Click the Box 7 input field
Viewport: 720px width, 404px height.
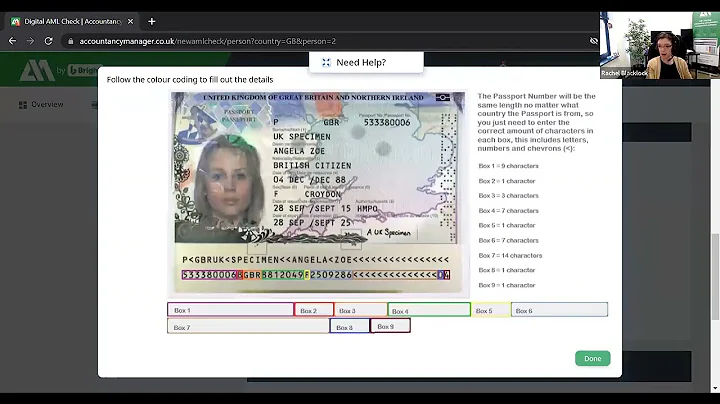(248, 326)
